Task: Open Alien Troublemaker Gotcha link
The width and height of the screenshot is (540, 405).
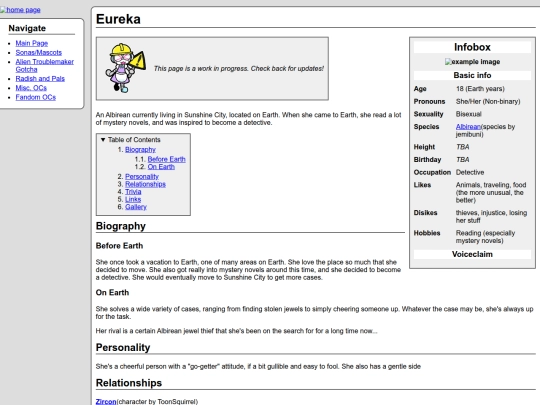Action: point(44,65)
